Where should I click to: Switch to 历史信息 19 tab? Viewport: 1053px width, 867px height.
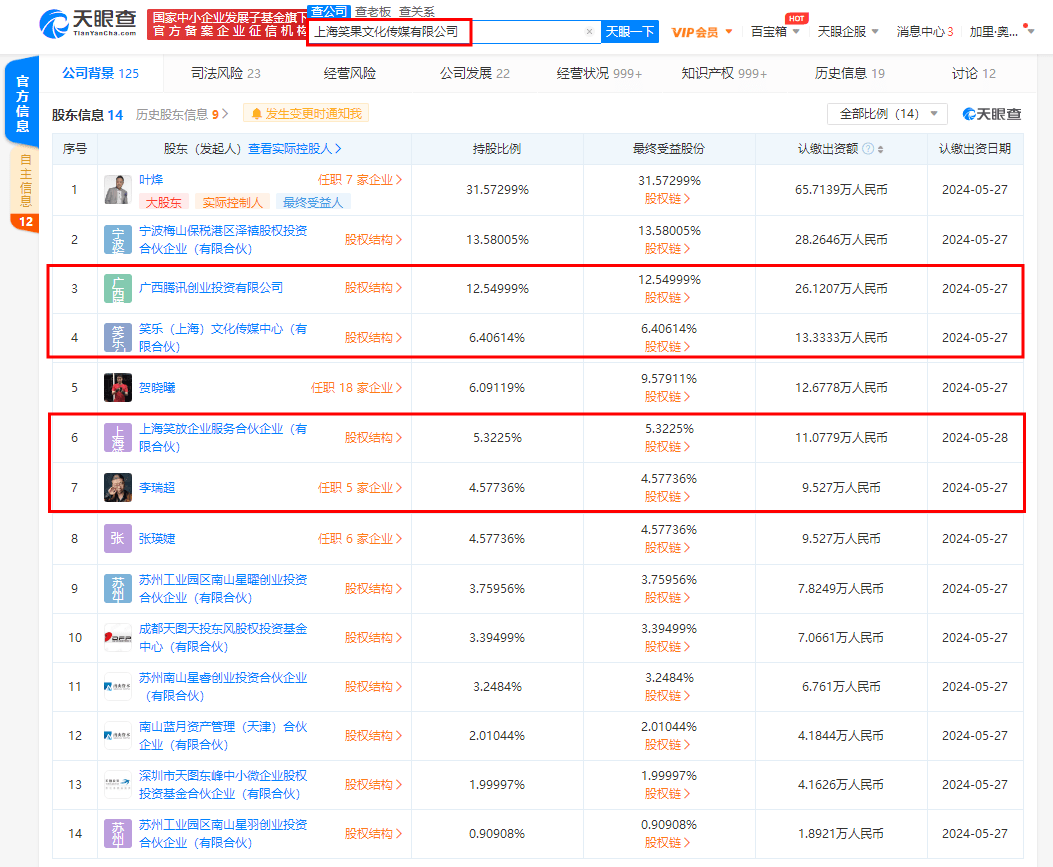tap(850, 73)
